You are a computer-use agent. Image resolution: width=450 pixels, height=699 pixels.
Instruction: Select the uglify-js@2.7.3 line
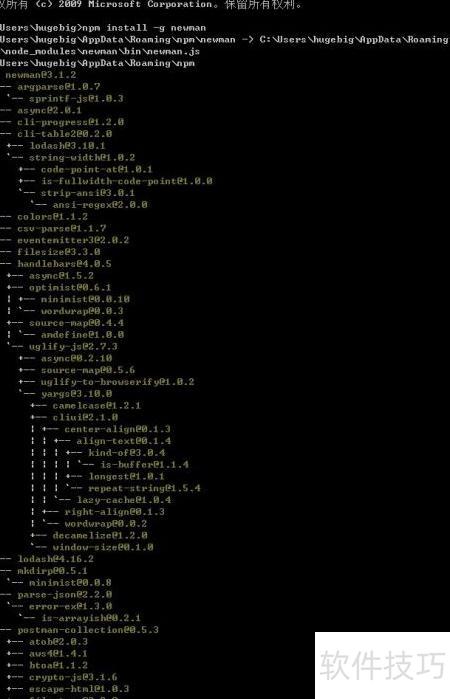73,346
